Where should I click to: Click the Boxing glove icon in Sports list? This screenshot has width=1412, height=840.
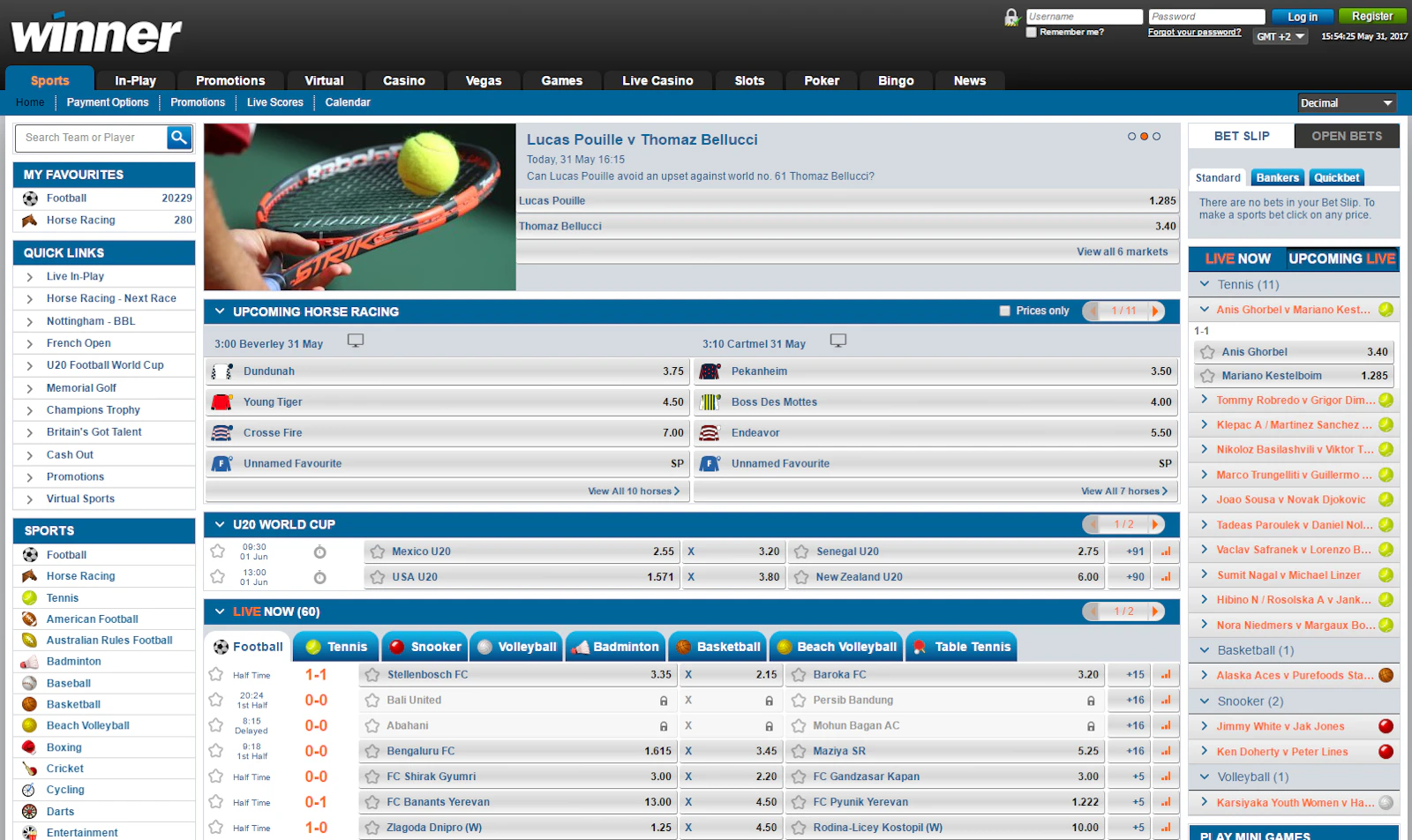(30, 747)
